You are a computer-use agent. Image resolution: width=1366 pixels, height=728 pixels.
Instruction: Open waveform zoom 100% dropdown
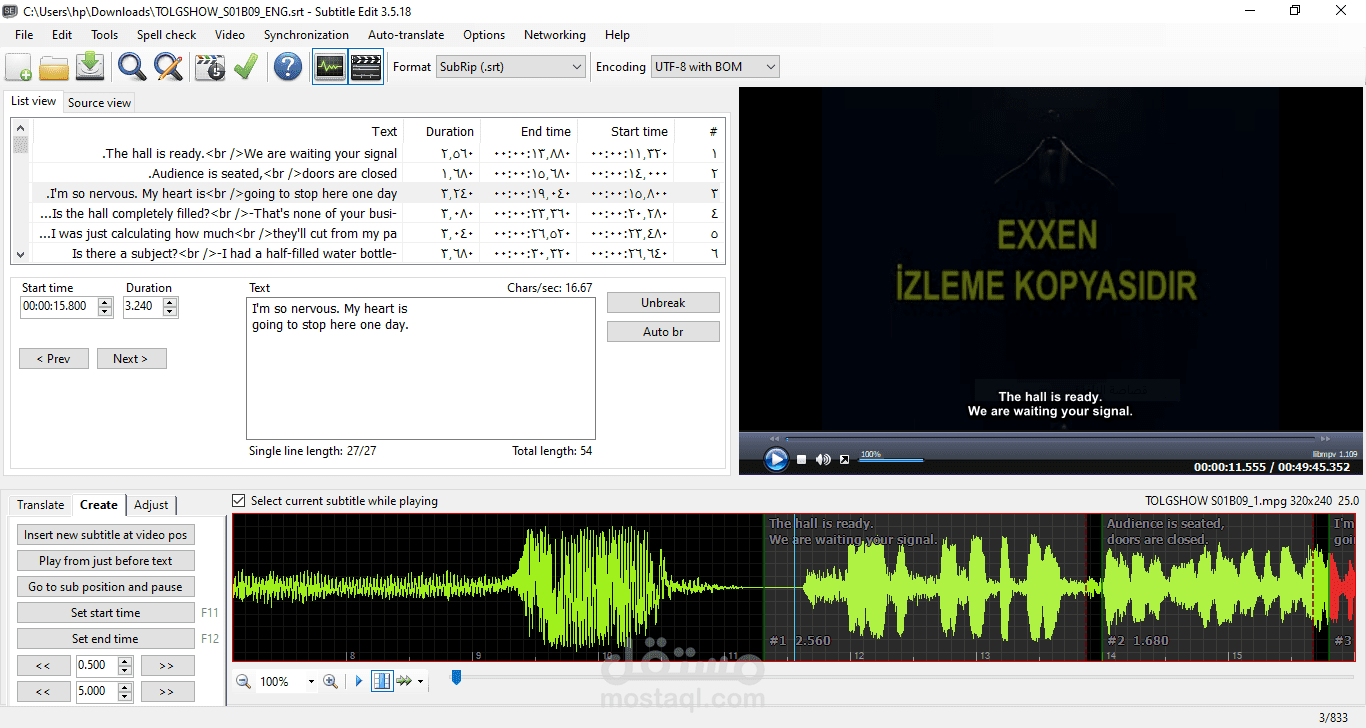tap(311, 682)
